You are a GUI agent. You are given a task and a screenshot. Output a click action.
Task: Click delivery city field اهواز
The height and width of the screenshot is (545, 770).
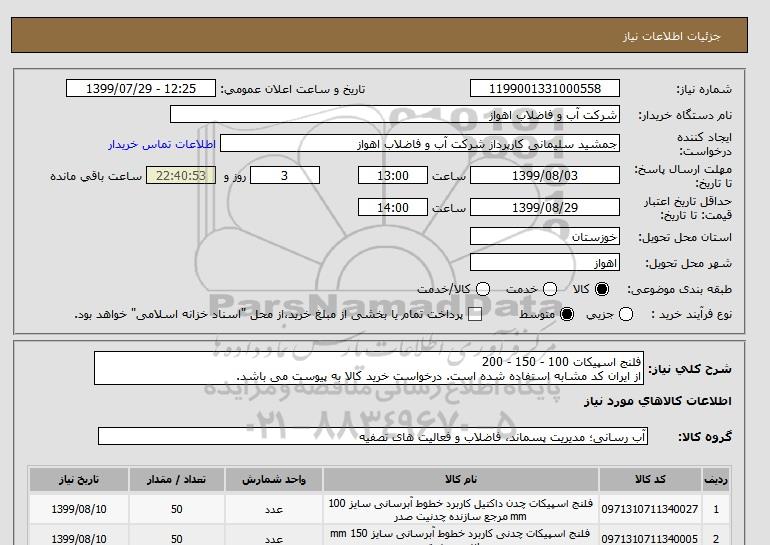tap(545, 262)
